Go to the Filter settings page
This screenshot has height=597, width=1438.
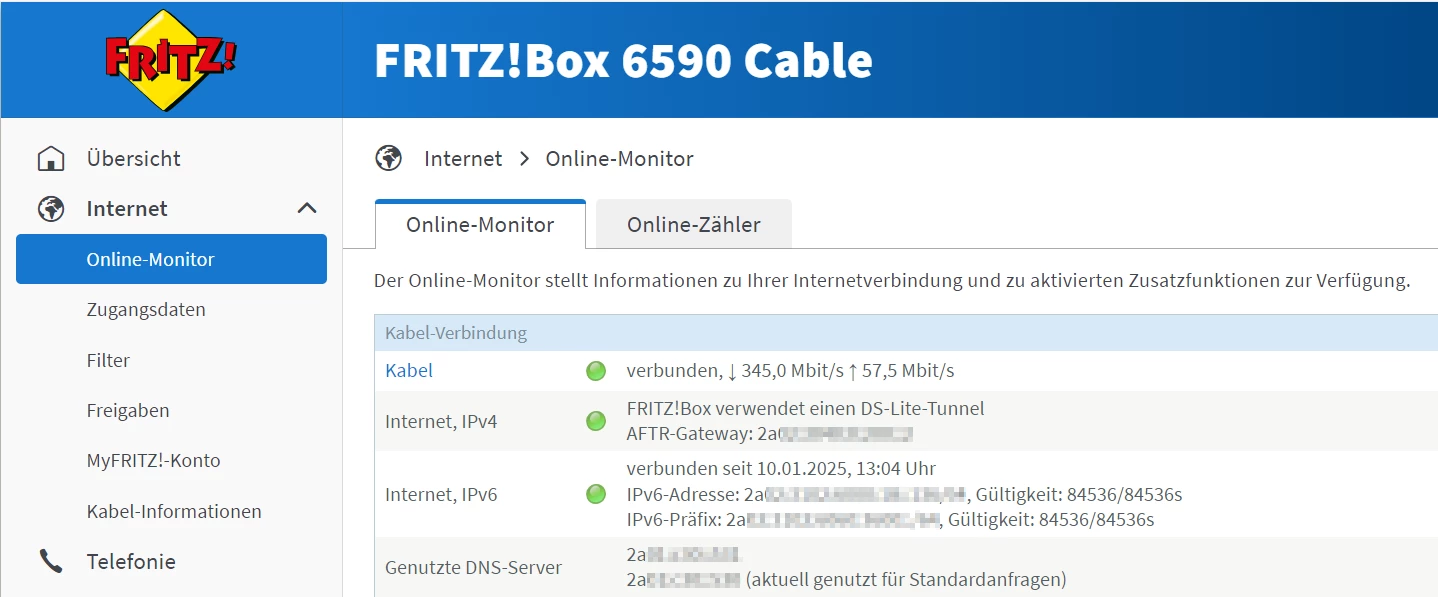[108, 360]
